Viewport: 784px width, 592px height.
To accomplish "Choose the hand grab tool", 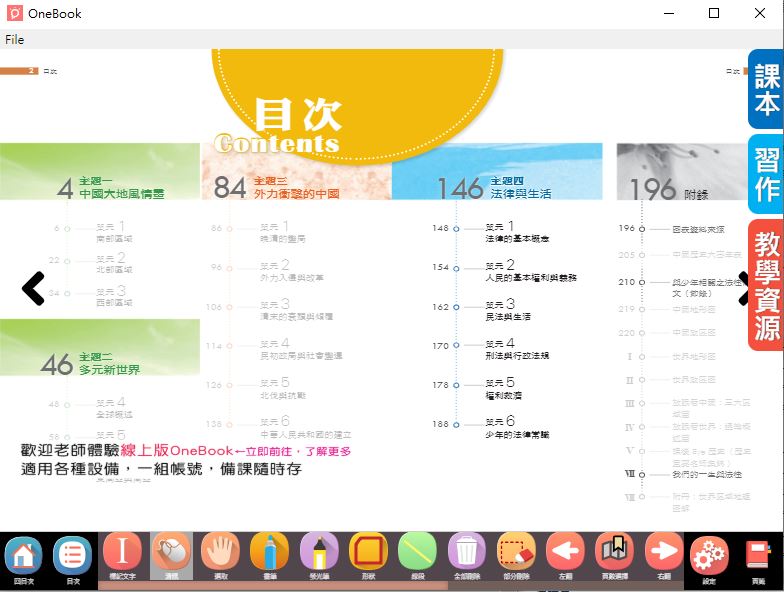I will [220, 553].
